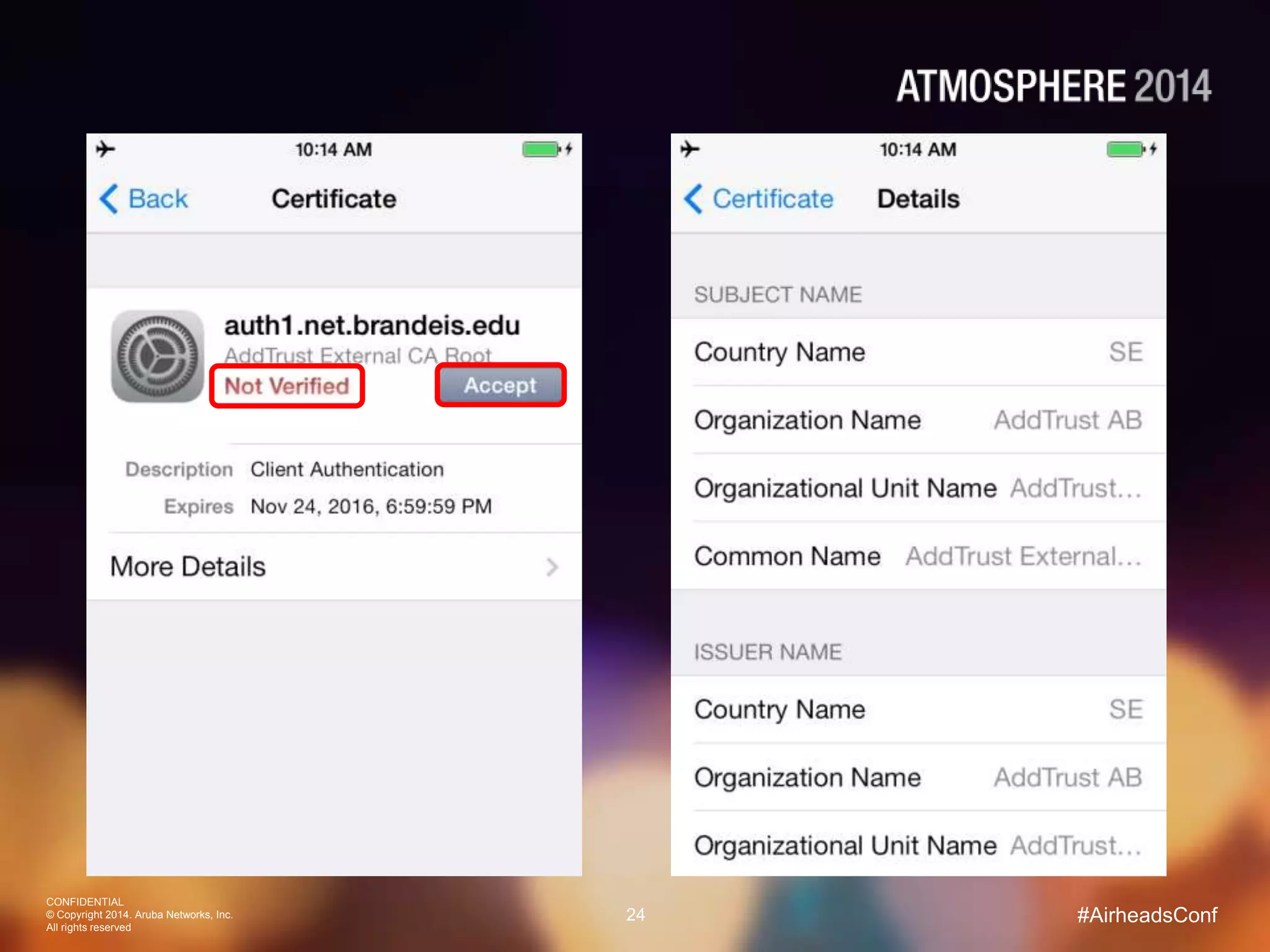Click the slide page number 24

point(635,915)
